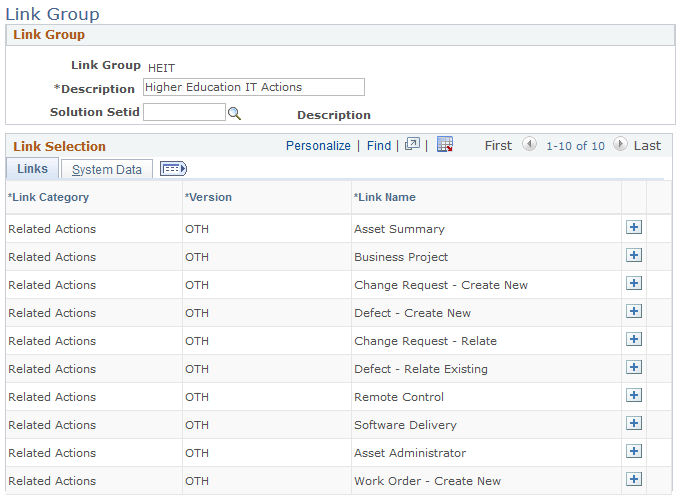Click Related Actions in Business Project row
Screen dimensions: 684x502
[52, 257]
